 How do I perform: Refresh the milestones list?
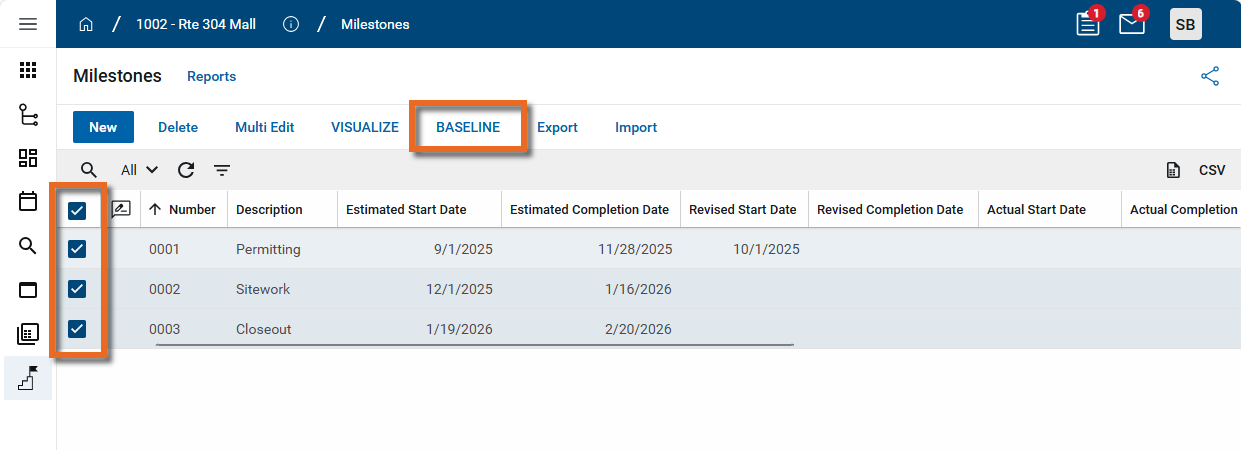pyautogui.click(x=186, y=170)
